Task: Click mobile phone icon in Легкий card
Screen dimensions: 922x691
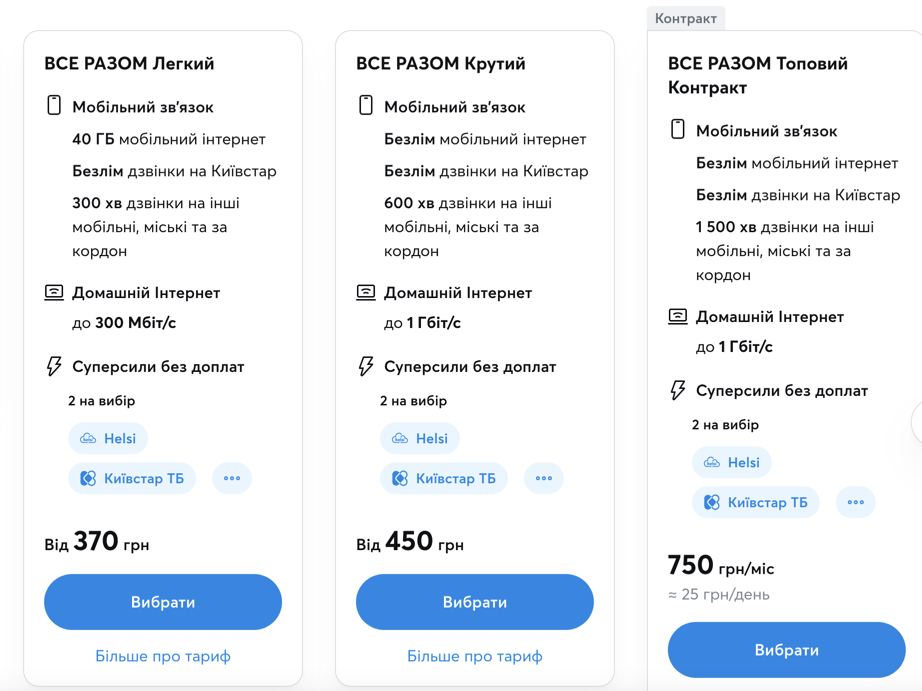Action: [54, 105]
